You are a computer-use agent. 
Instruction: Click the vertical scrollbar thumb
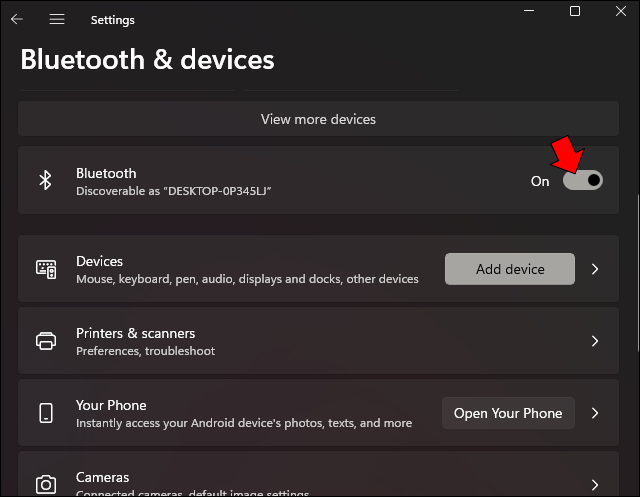click(x=638, y=273)
